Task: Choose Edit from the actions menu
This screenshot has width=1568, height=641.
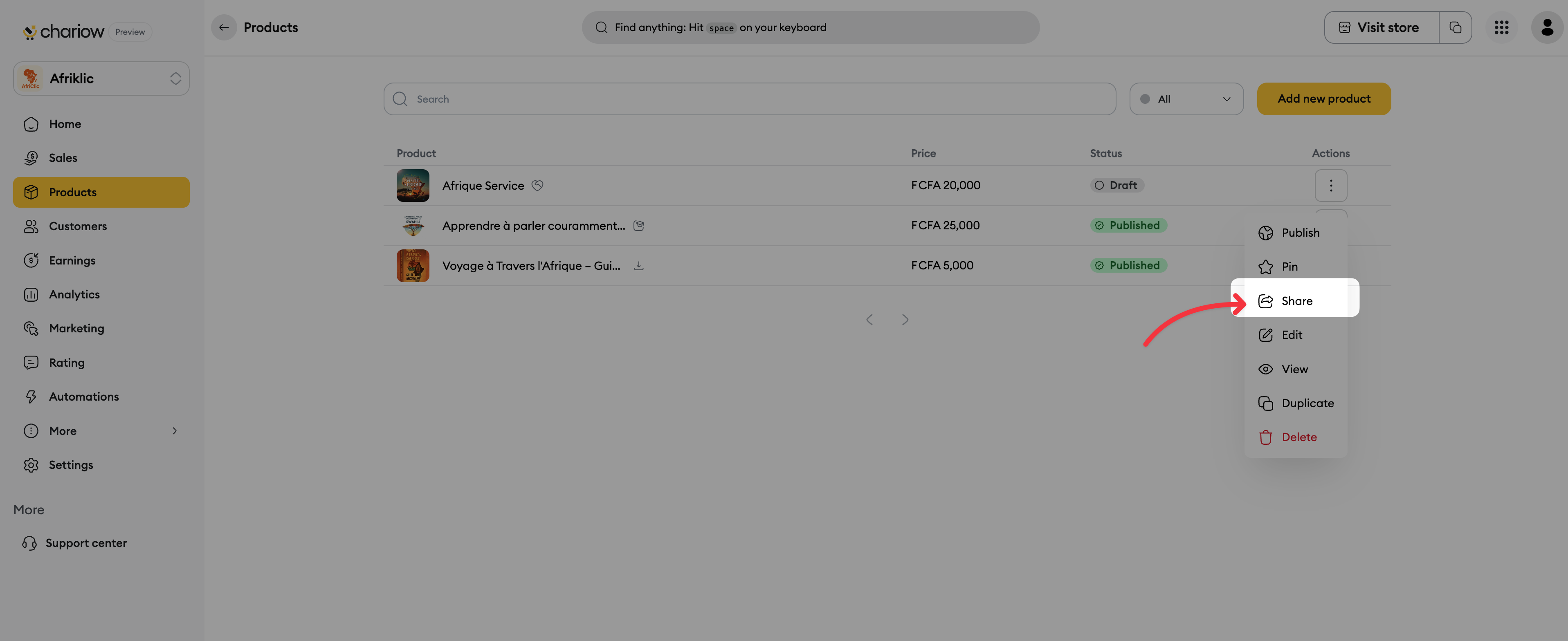Action: pyautogui.click(x=1295, y=335)
